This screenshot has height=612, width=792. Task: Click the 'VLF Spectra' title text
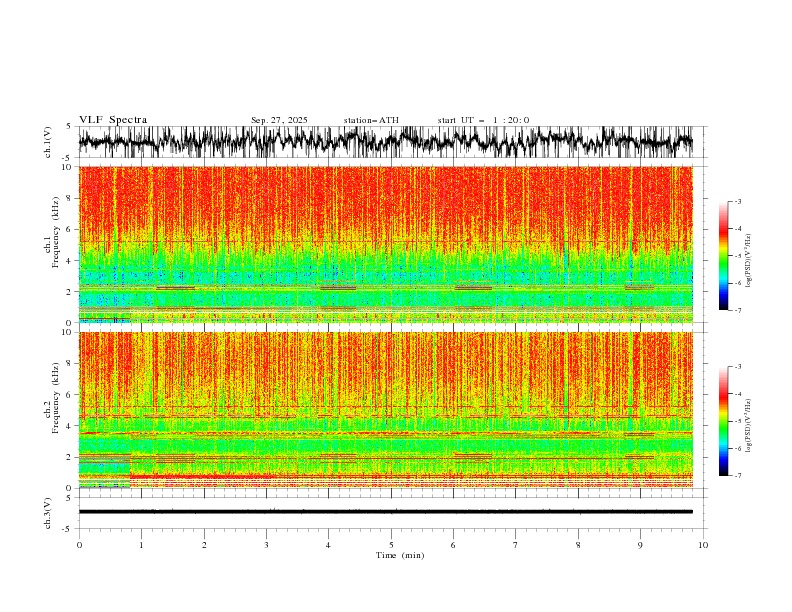(x=113, y=120)
